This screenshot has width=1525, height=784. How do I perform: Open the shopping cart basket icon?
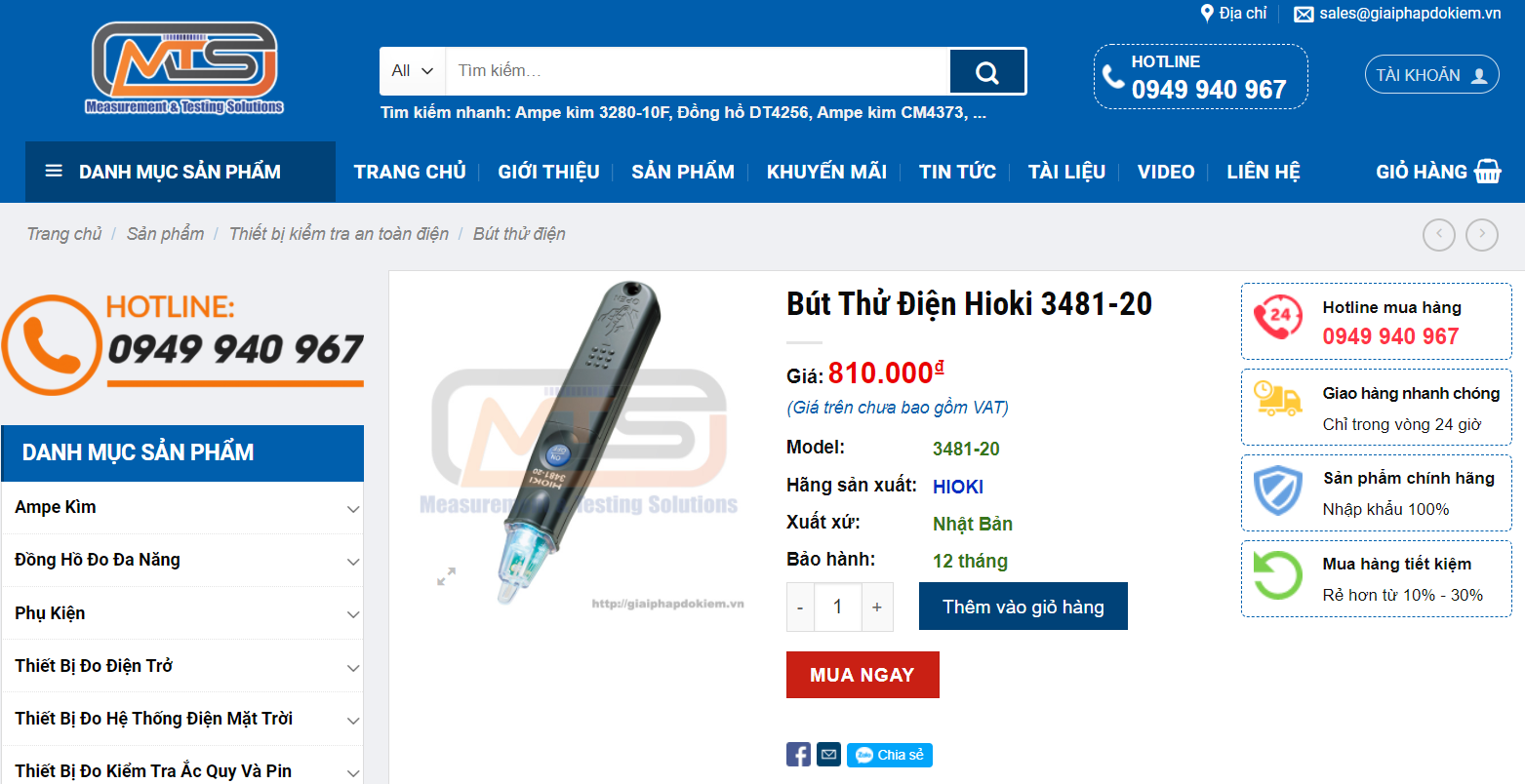click(1488, 172)
